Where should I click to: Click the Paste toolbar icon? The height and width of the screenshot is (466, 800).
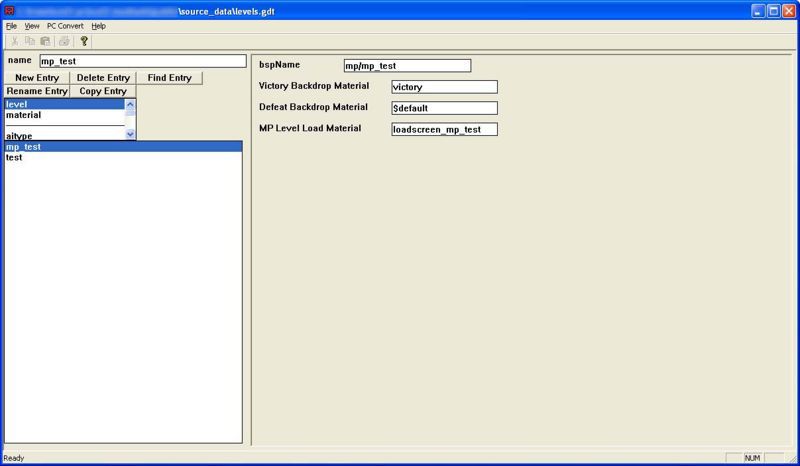[x=46, y=41]
